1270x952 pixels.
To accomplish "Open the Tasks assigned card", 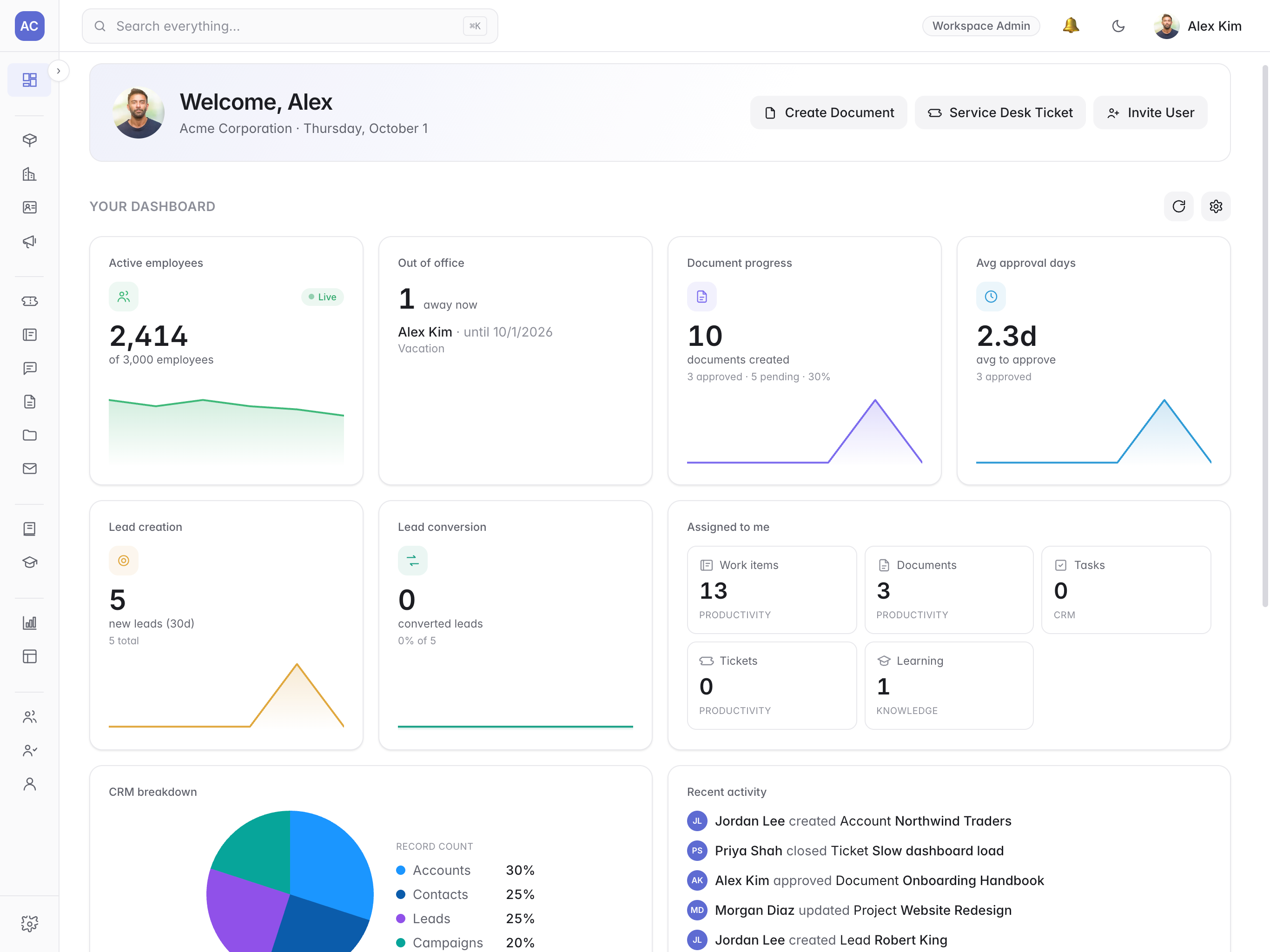I will click(1125, 590).
